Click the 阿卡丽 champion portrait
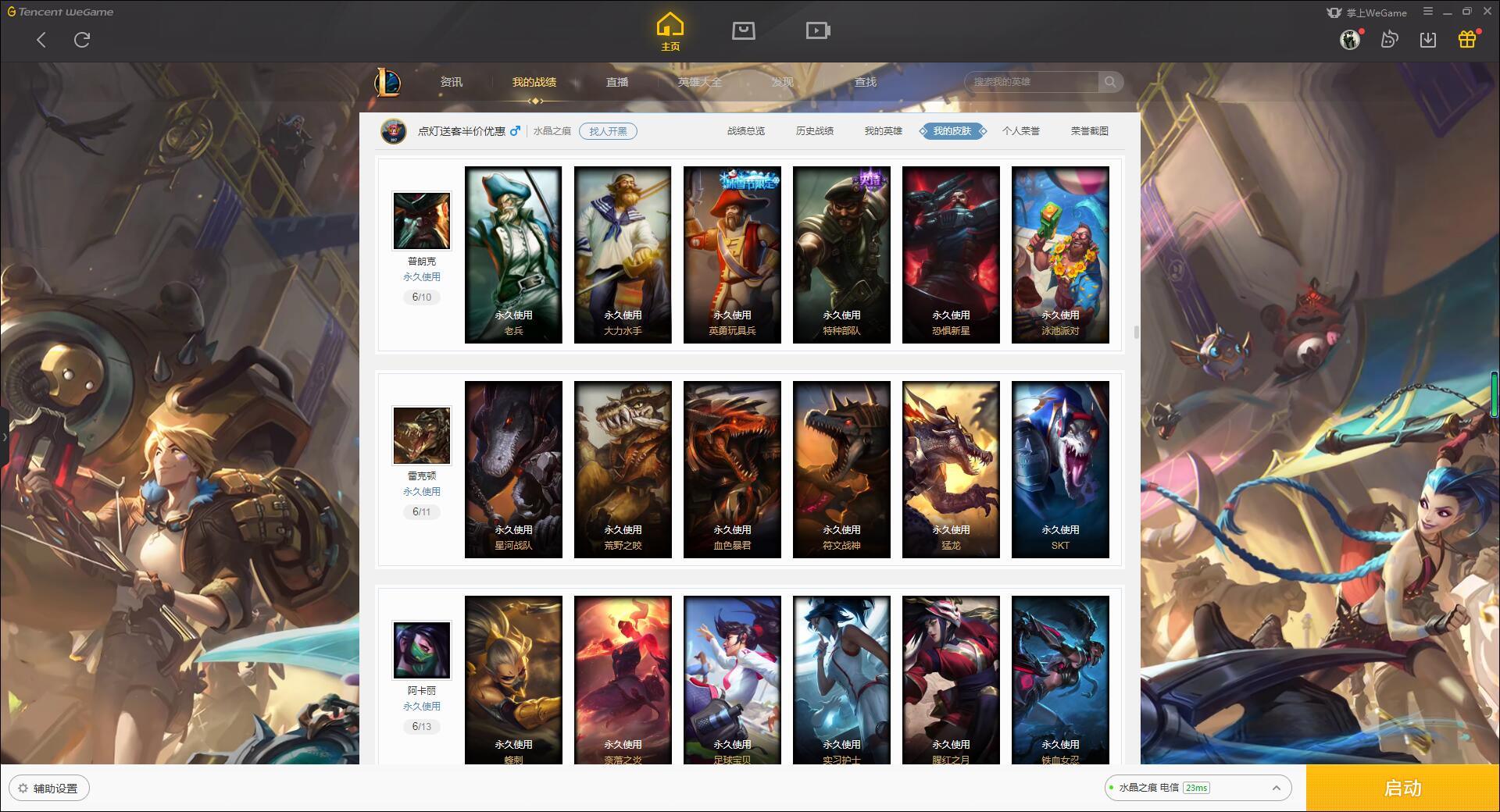Image resolution: width=1500 pixels, height=812 pixels. (x=422, y=650)
